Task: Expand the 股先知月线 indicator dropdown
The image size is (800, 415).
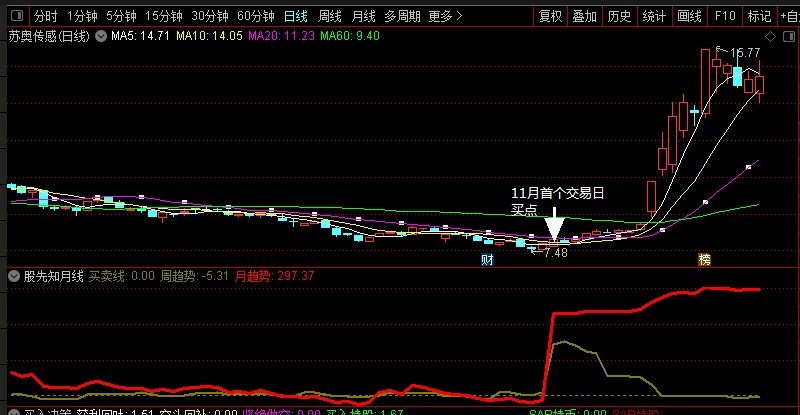Action: pyautogui.click(x=14, y=276)
